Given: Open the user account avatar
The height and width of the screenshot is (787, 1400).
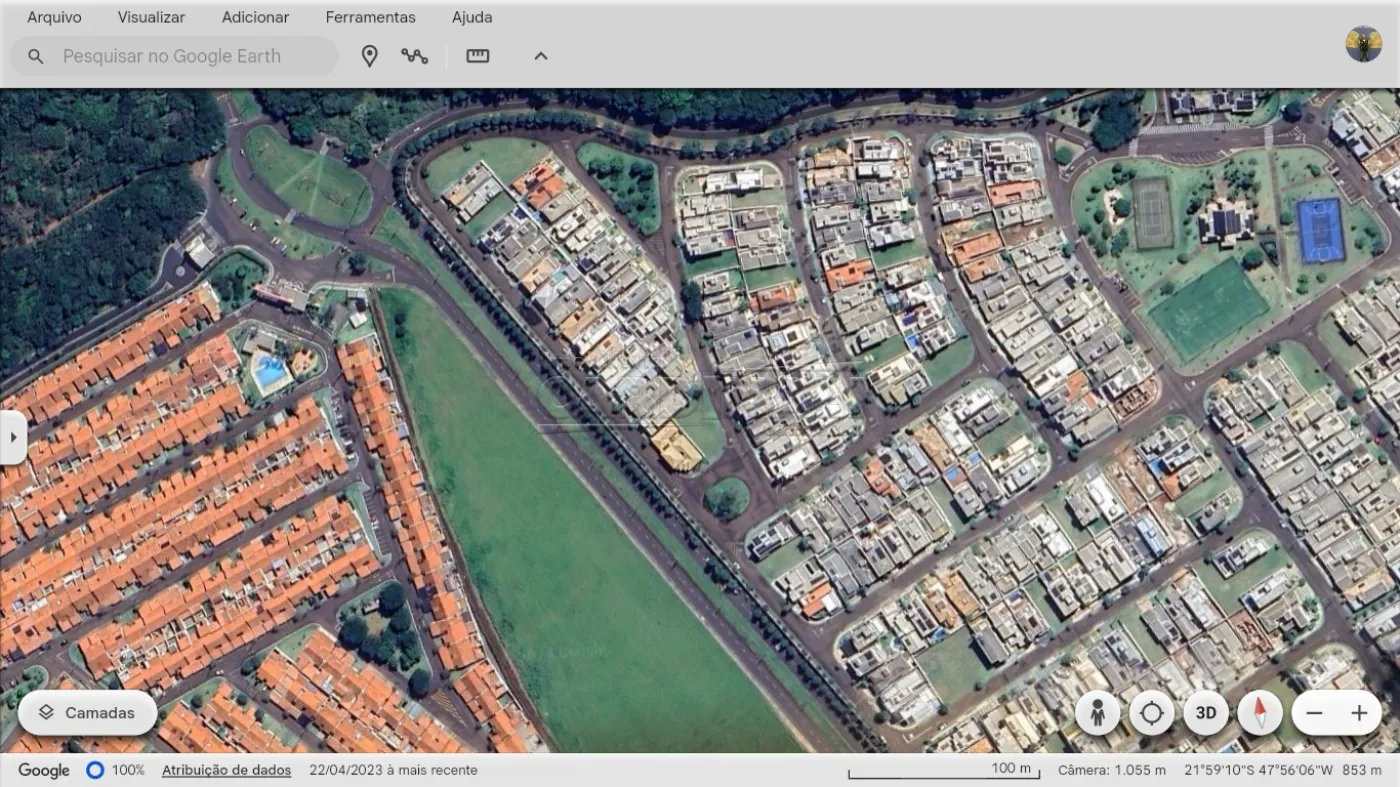Looking at the screenshot, I should tap(1363, 44).
